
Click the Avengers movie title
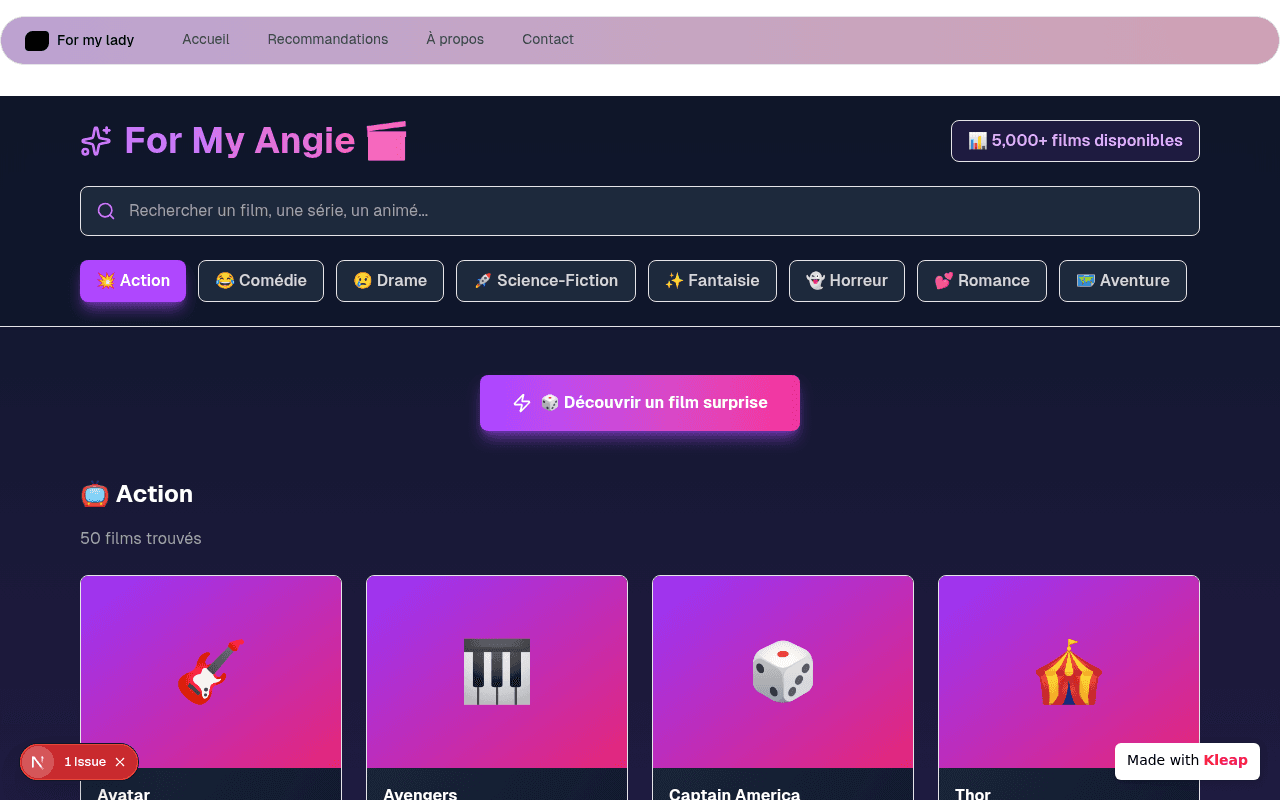click(420, 793)
